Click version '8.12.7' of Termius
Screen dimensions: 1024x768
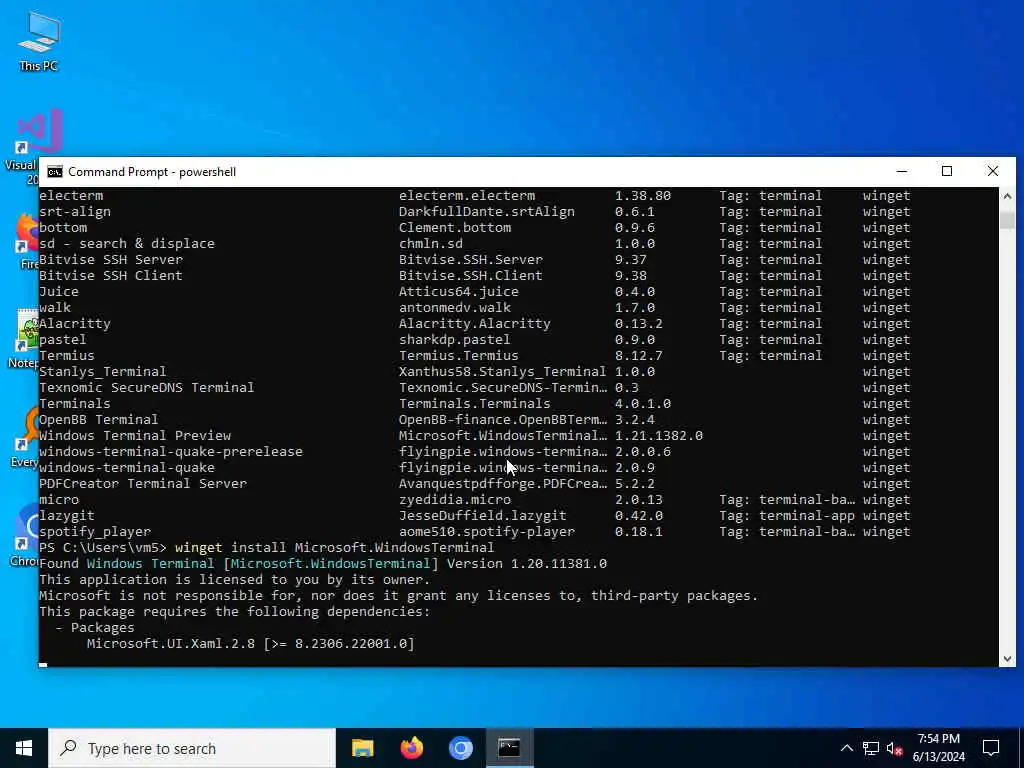pos(639,355)
